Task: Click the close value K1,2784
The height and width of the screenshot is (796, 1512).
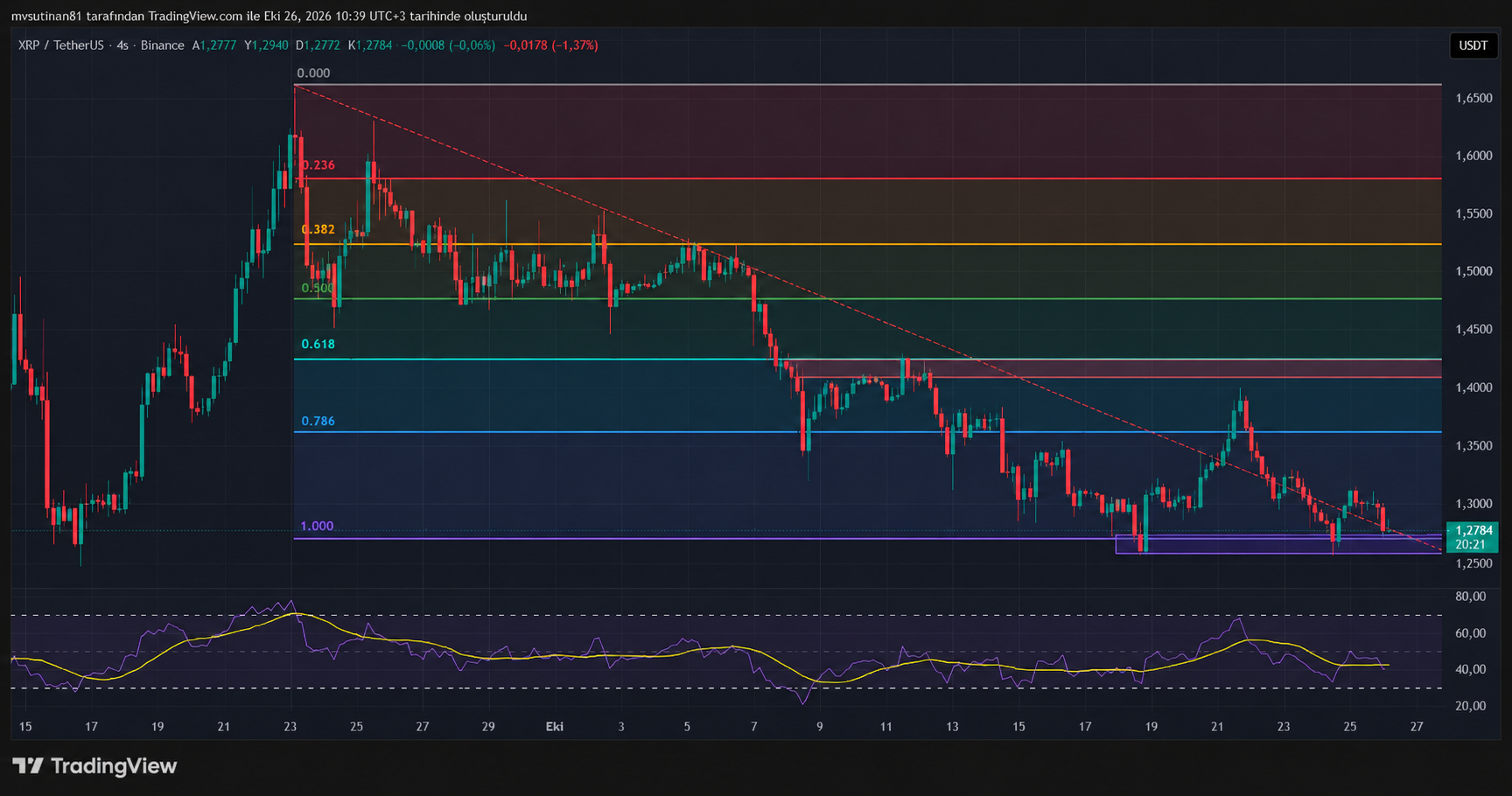Action: (x=370, y=45)
